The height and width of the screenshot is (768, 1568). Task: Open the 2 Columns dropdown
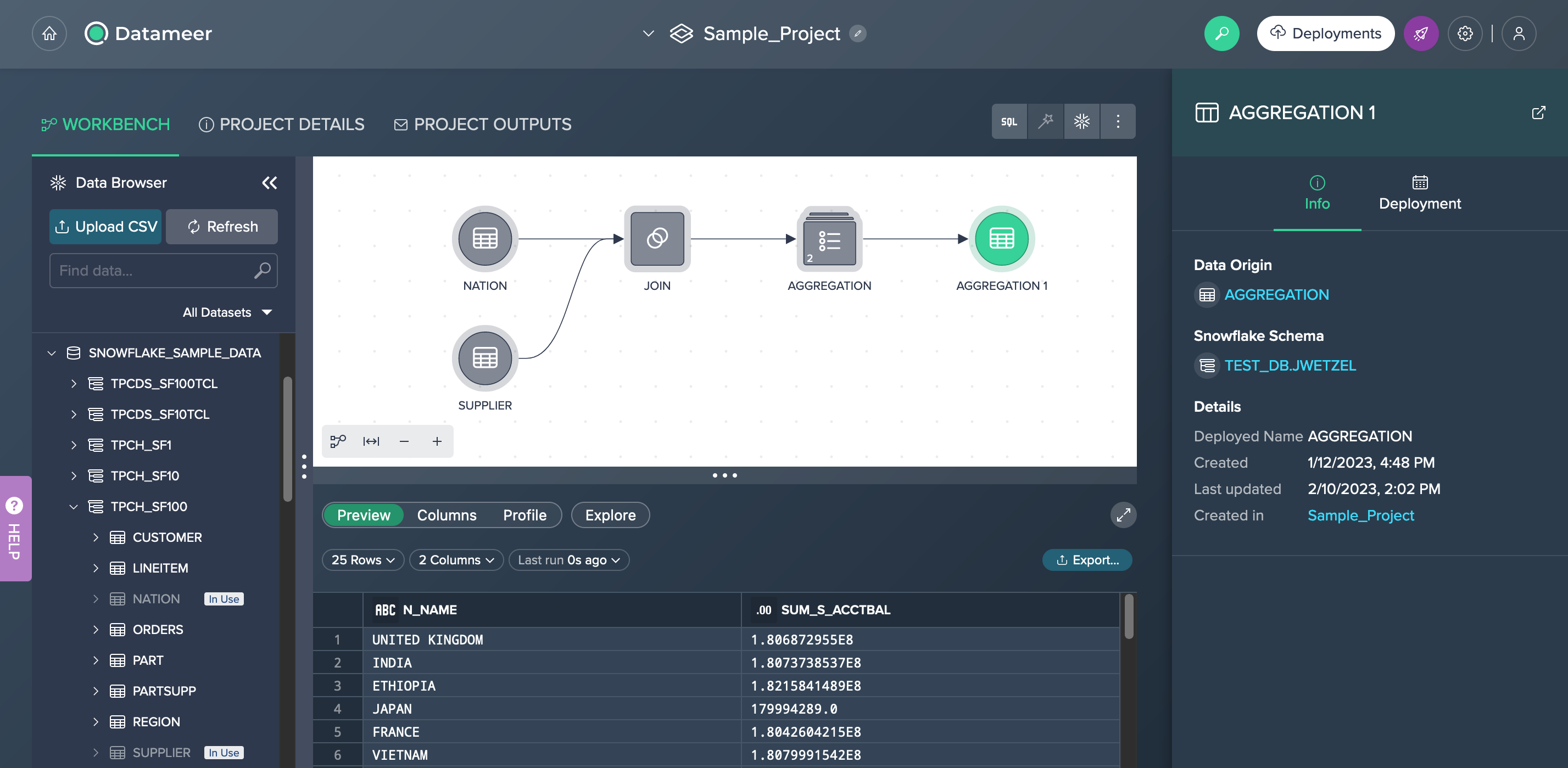456,560
